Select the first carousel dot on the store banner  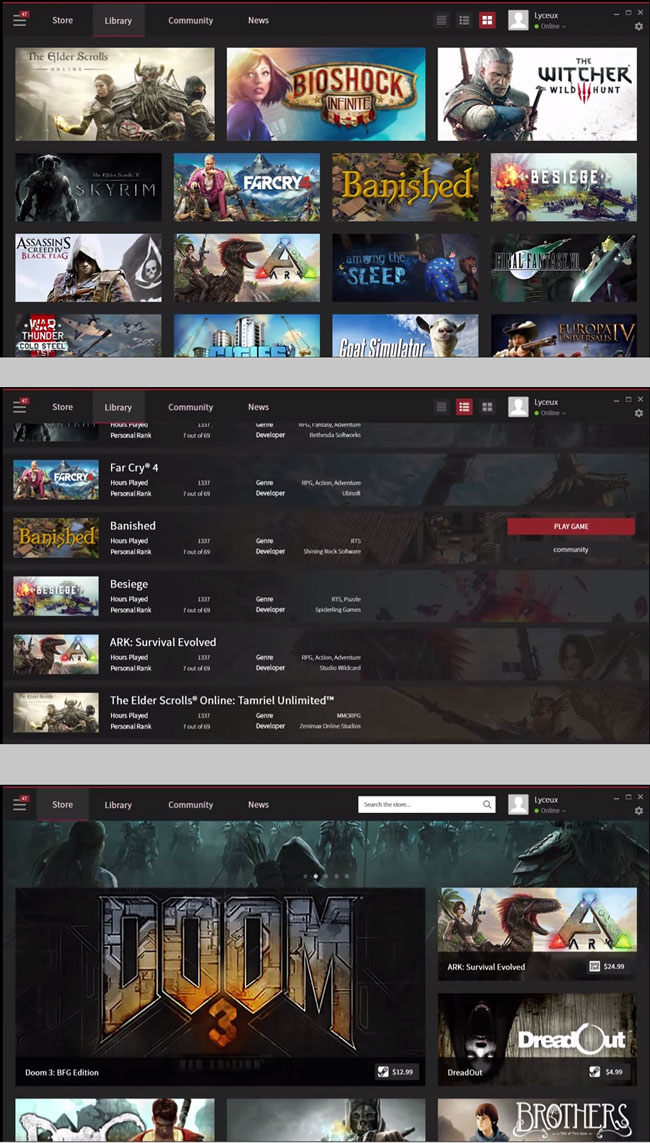[x=305, y=876]
